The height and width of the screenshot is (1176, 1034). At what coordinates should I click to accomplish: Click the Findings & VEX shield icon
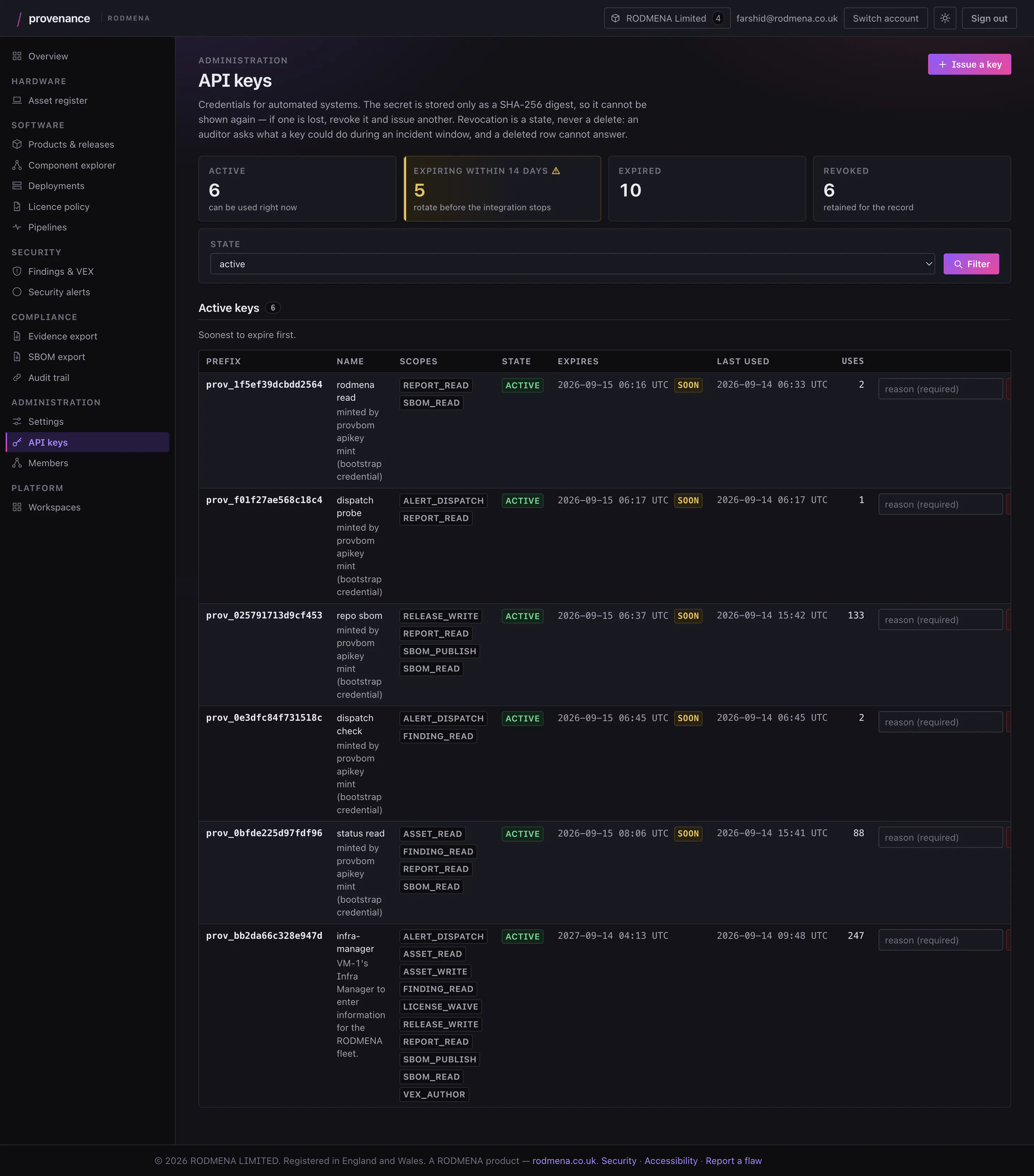pyautogui.click(x=17, y=272)
